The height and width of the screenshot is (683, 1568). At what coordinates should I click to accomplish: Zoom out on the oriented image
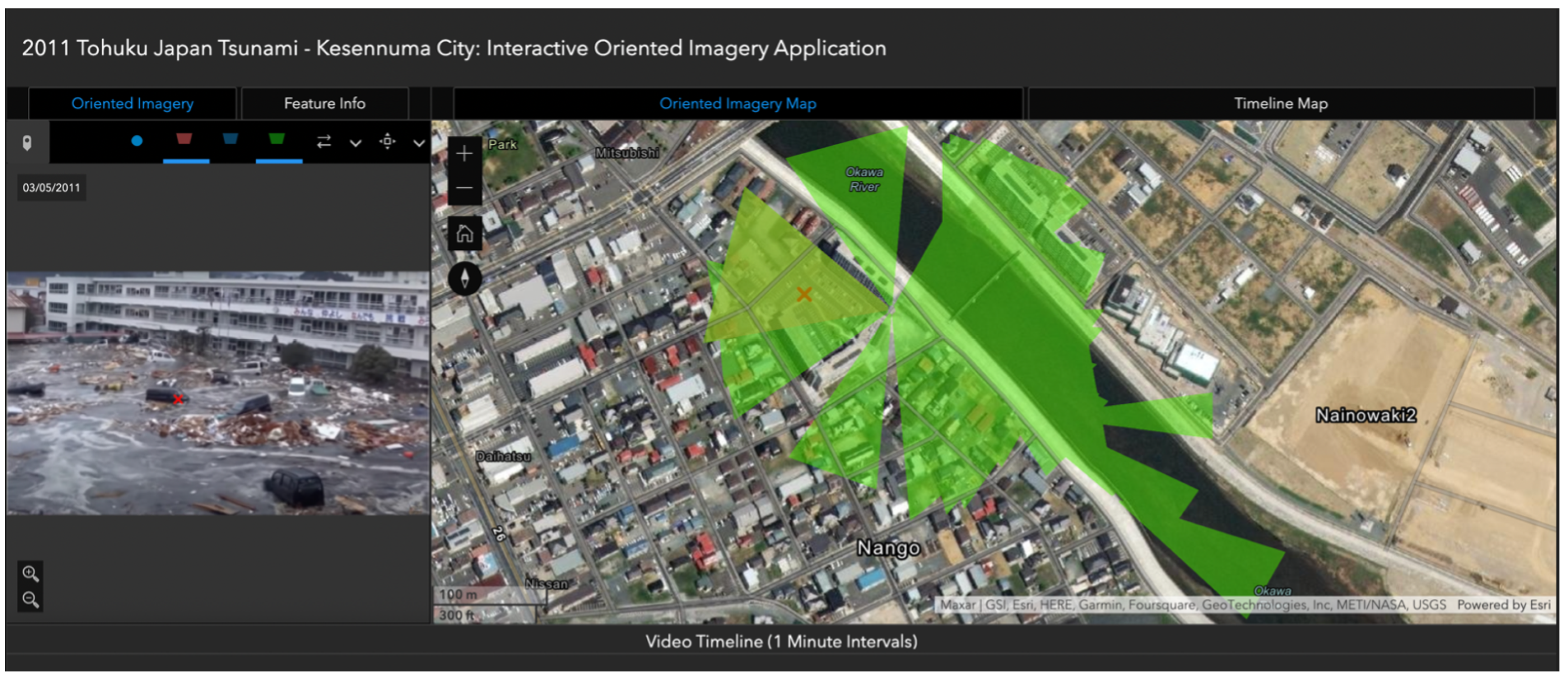(31, 600)
